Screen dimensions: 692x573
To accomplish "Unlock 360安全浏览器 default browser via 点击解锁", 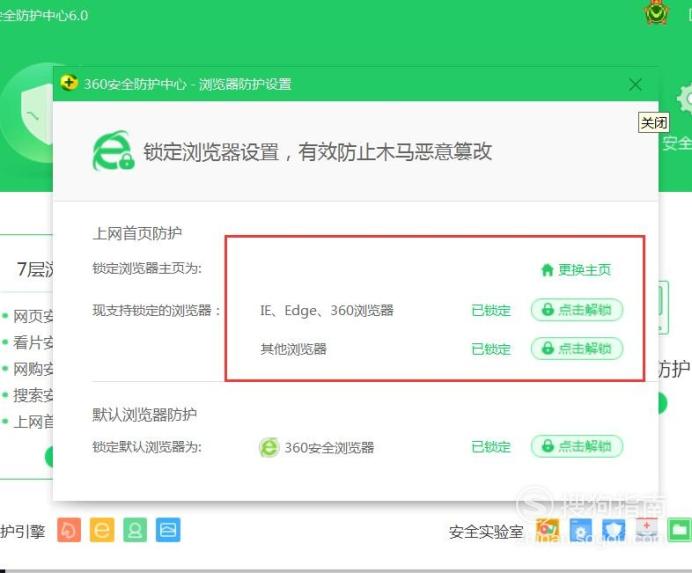I will pyautogui.click(x=577, y=446).
